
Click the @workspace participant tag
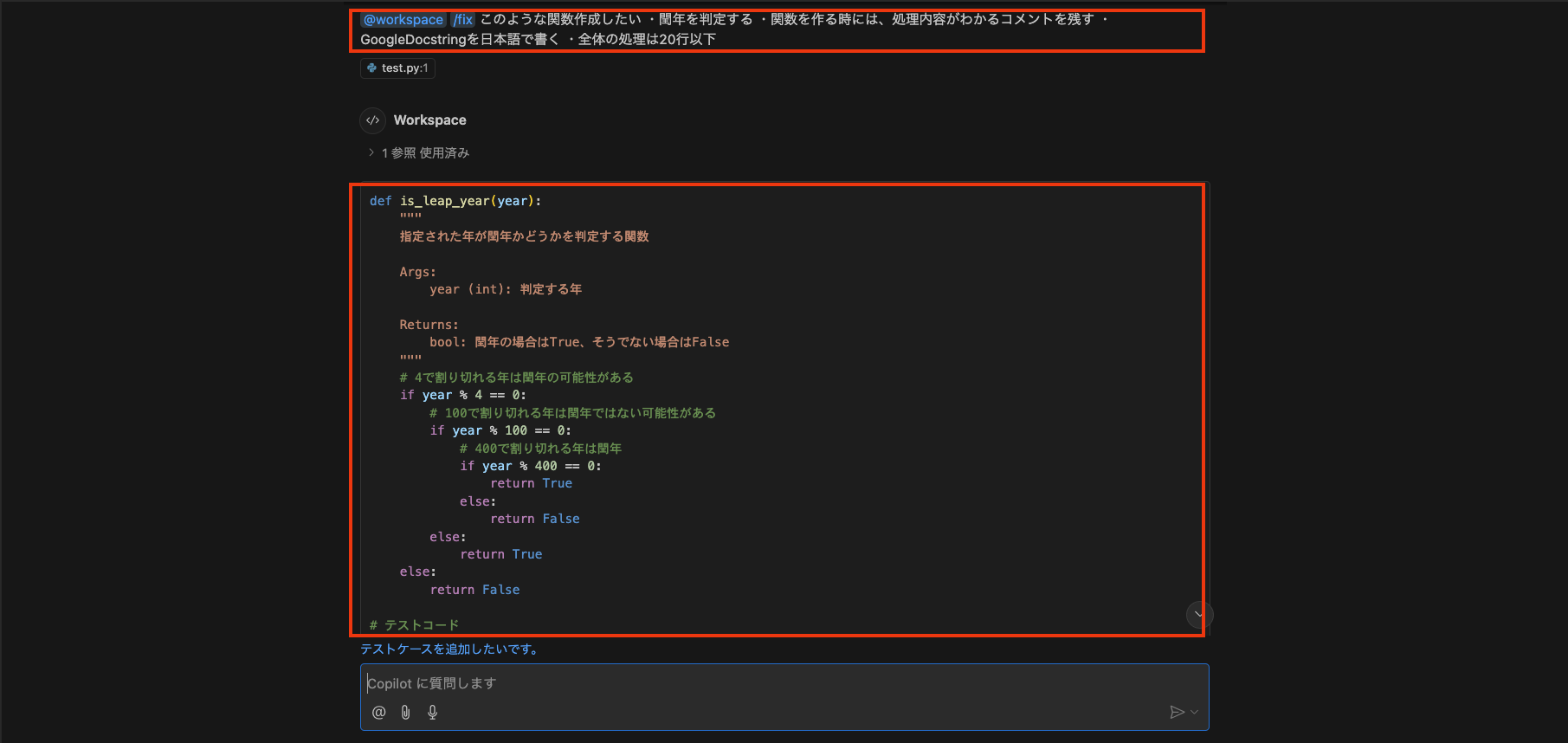tap(403, 19)
